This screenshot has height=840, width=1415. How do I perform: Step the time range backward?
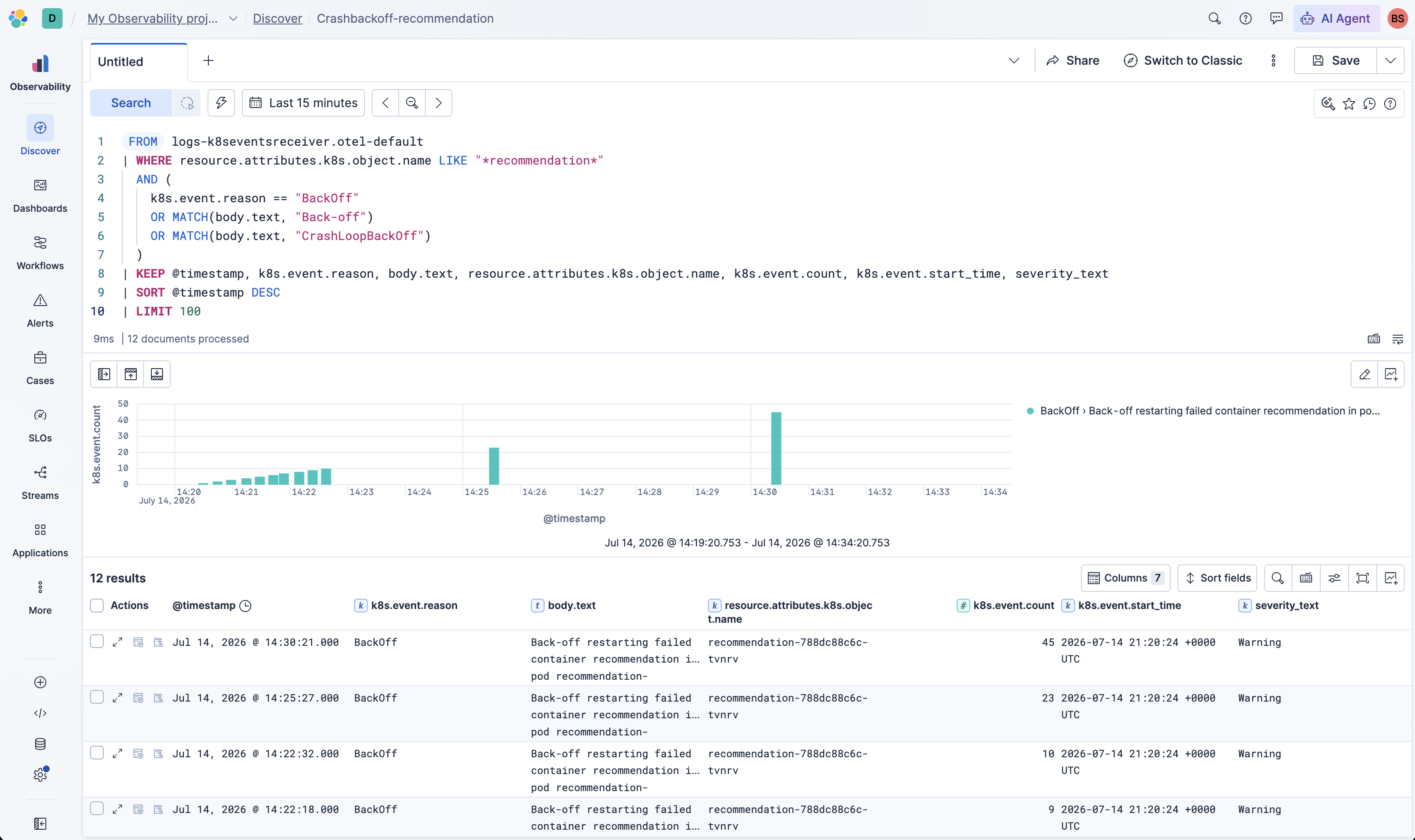click(385, 102)
